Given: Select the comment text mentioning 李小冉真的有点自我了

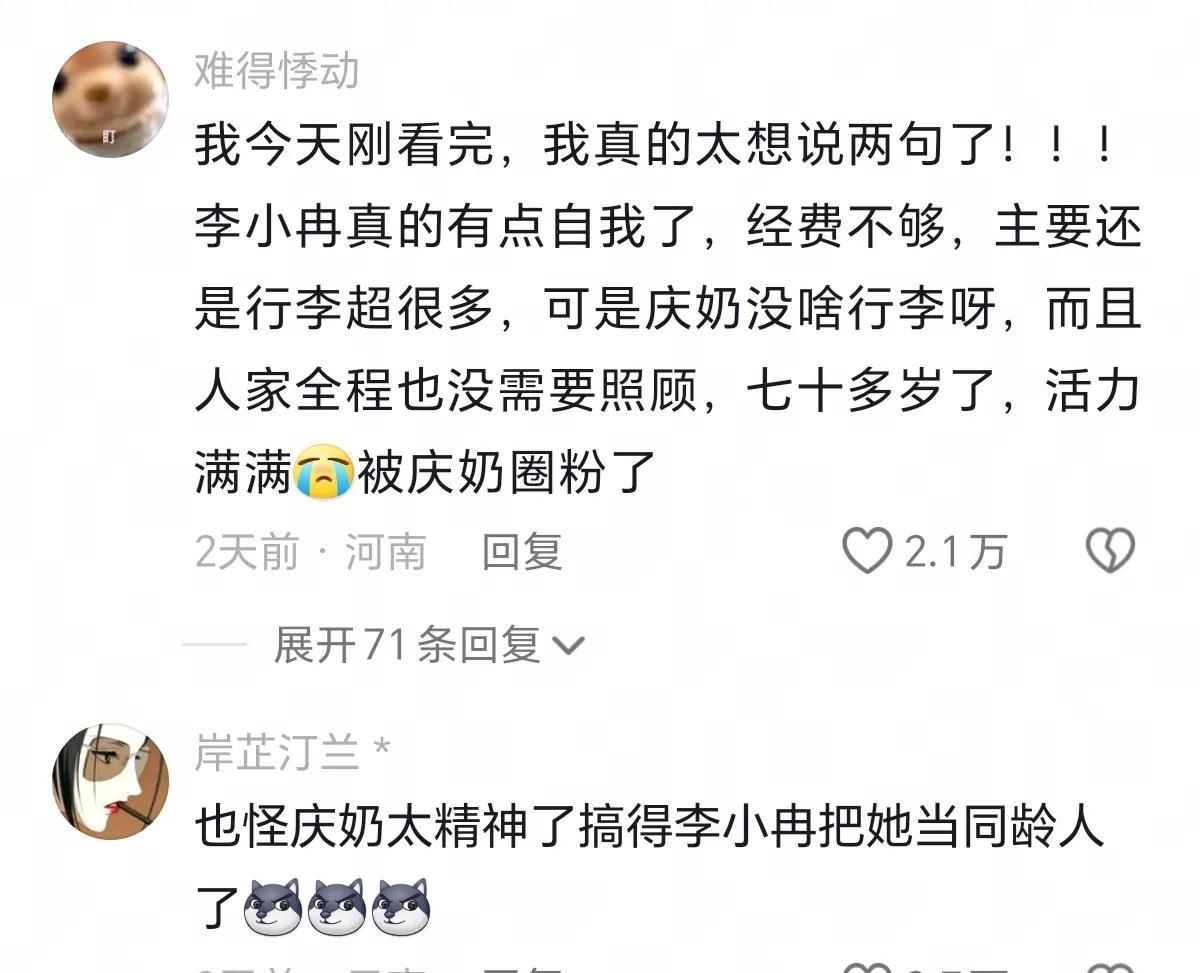Looking at the screenshot, I should click(667, 310).
